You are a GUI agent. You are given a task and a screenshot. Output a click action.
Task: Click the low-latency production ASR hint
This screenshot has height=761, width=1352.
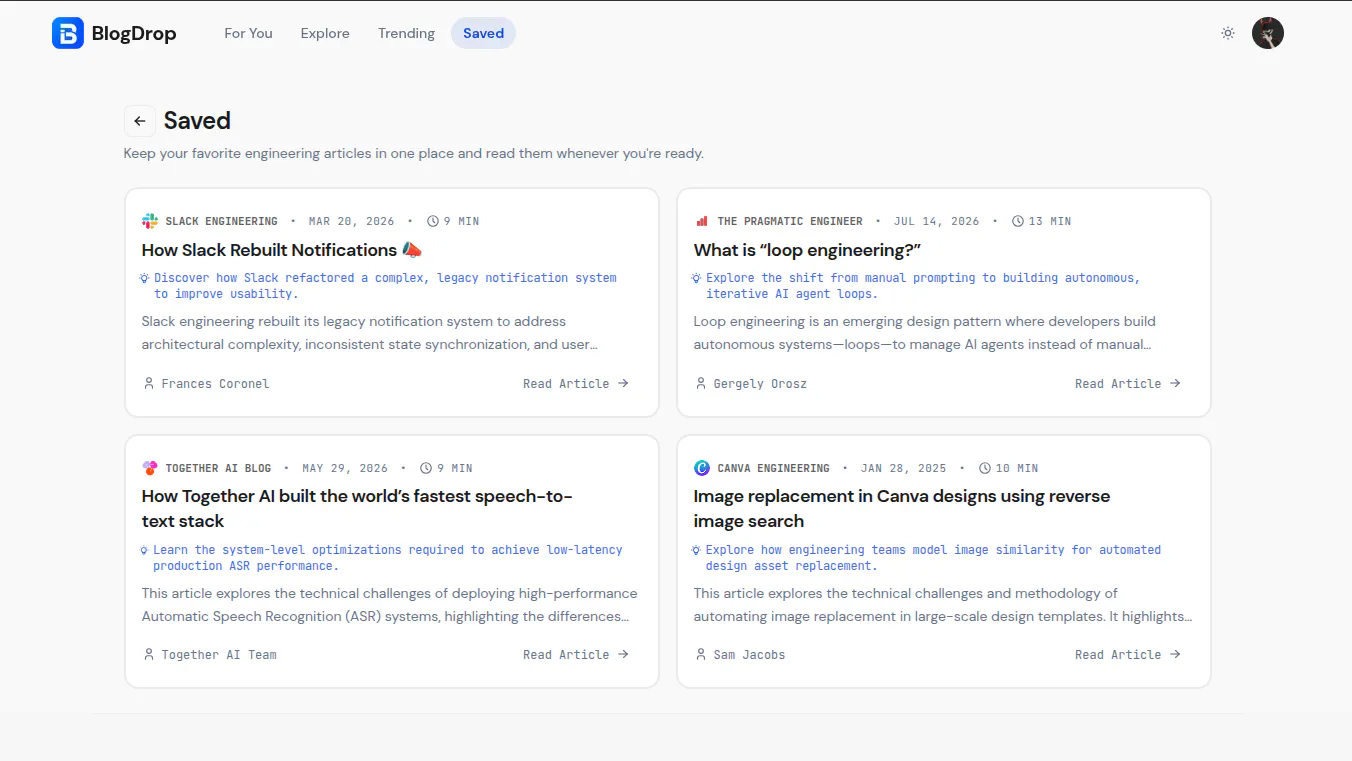pos(388,558)
